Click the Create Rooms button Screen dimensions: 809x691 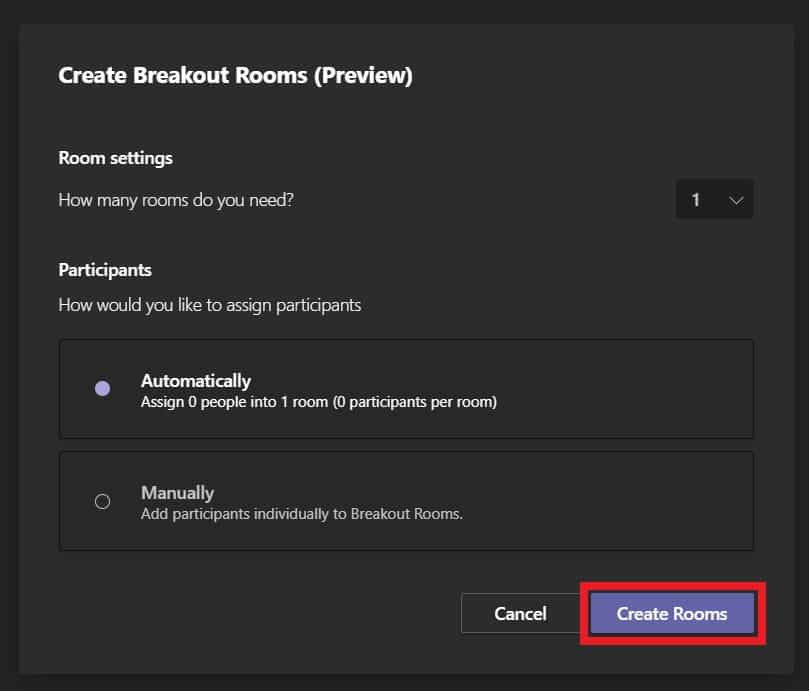click(672, 613)
